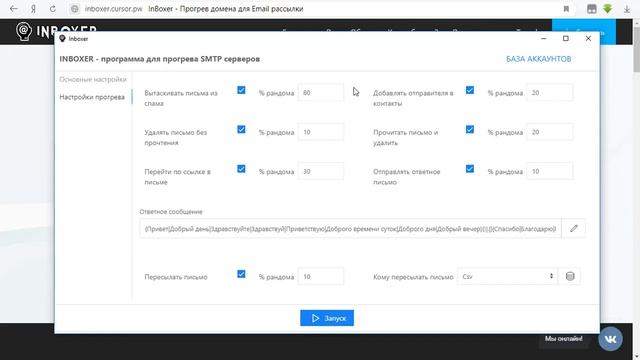Maximize the Inboxer window
Image resolution: width=640 pixels, height=360 pixels.
(565, 38)
